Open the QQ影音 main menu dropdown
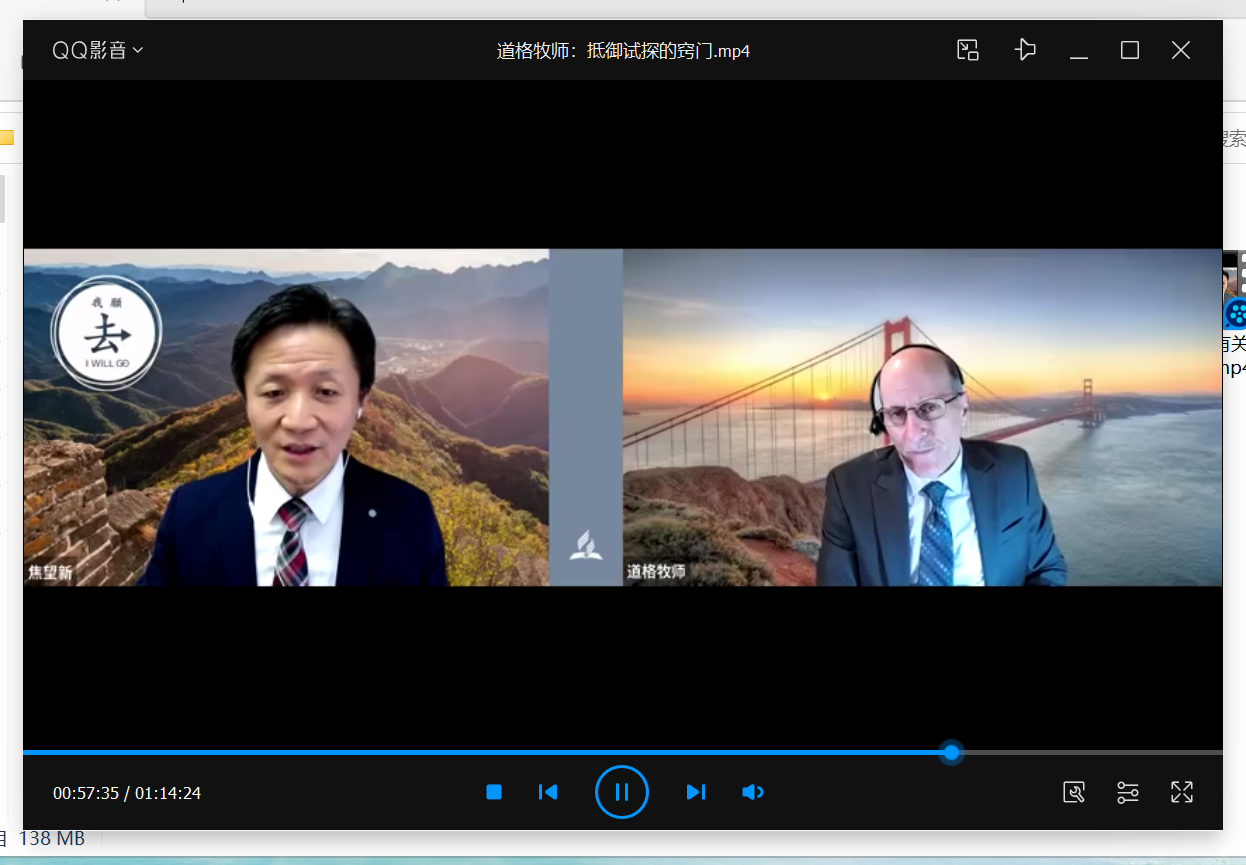This screenshot has height=865, width=1246. (x=97, y=50)
